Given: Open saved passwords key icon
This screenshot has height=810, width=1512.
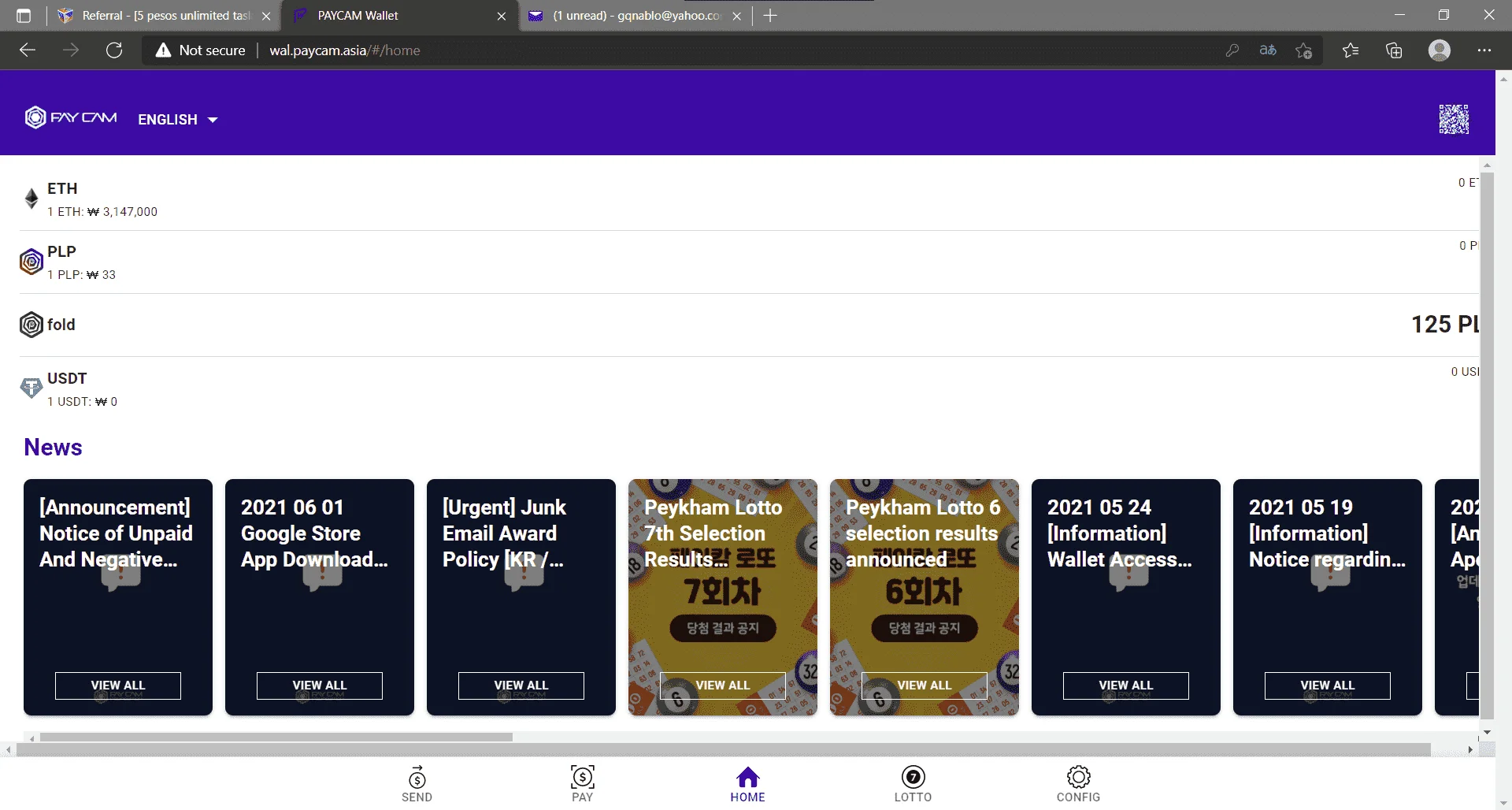Looking at the screenshot, I should coord(1232,50).
